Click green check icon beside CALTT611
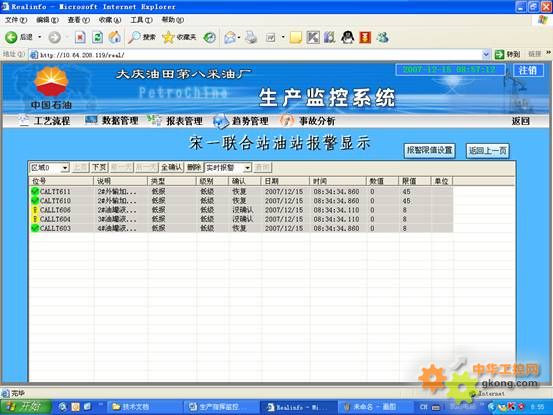Viewport: 553px width, 415px height. (x=35, y=191)
